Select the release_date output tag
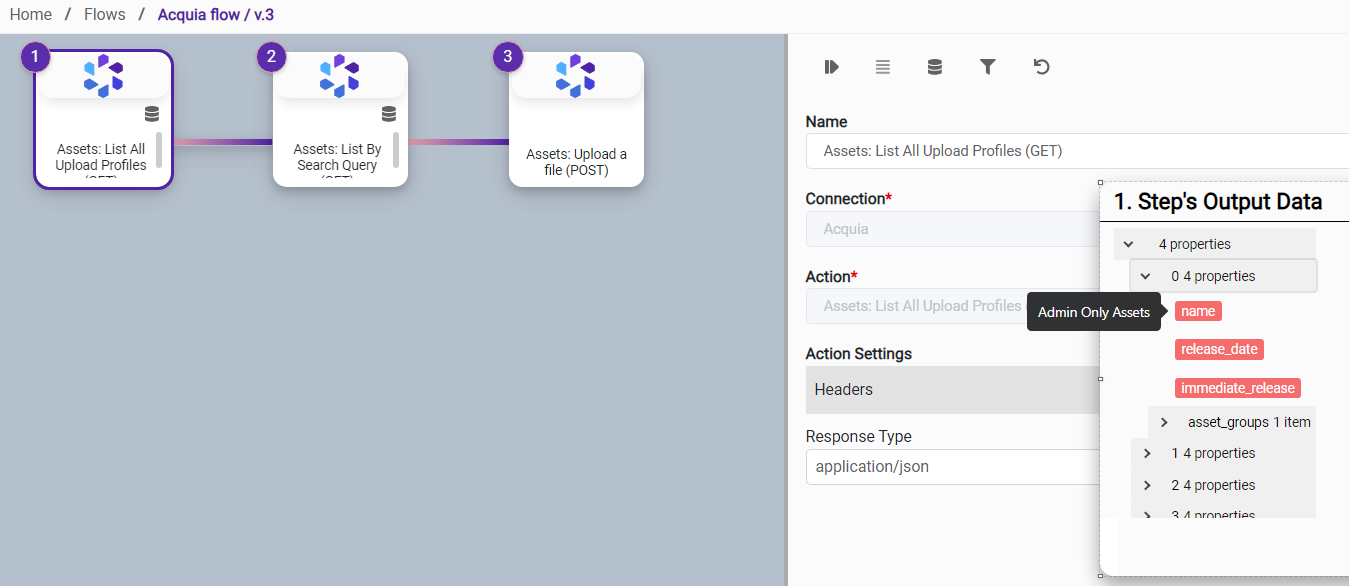Screen dimensions: 1349x586 coord(1219,349)
